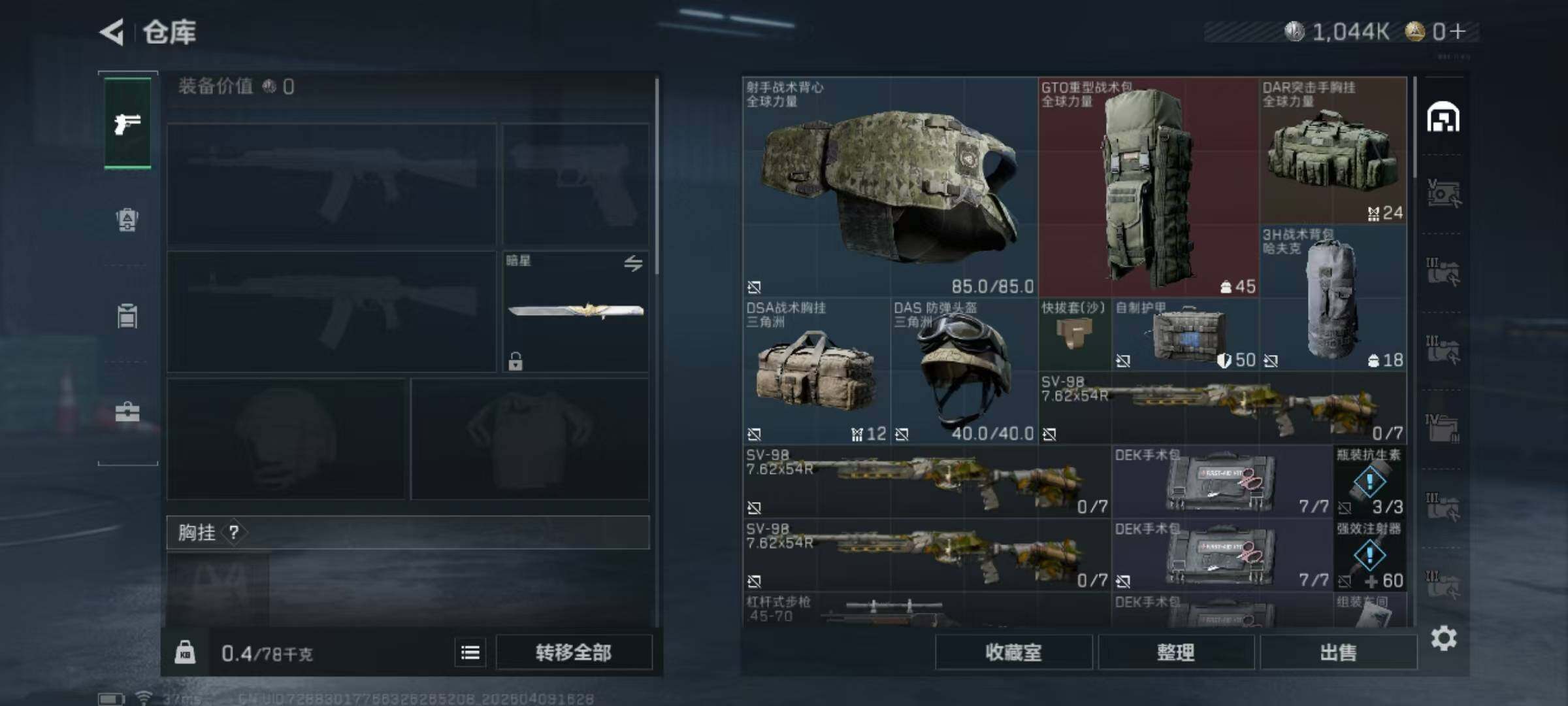Open the briefcase category in left sidebar
This screenshot has width=1568, height=706.
(127, 412)
